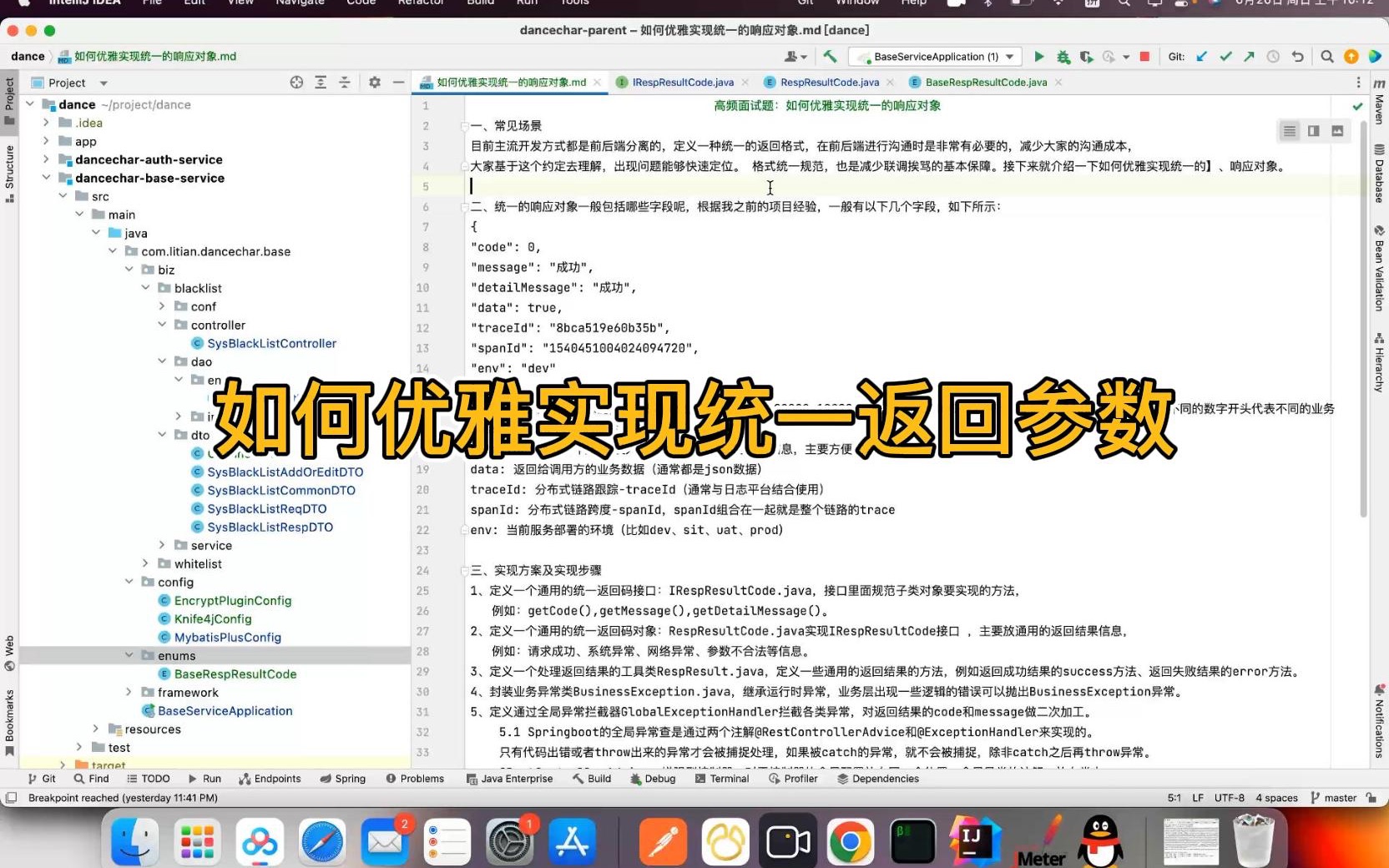The height and width of the screenshot is (868, 1389).
Task: Click the editor vertical scrollbar
Action: point(1364,320)
